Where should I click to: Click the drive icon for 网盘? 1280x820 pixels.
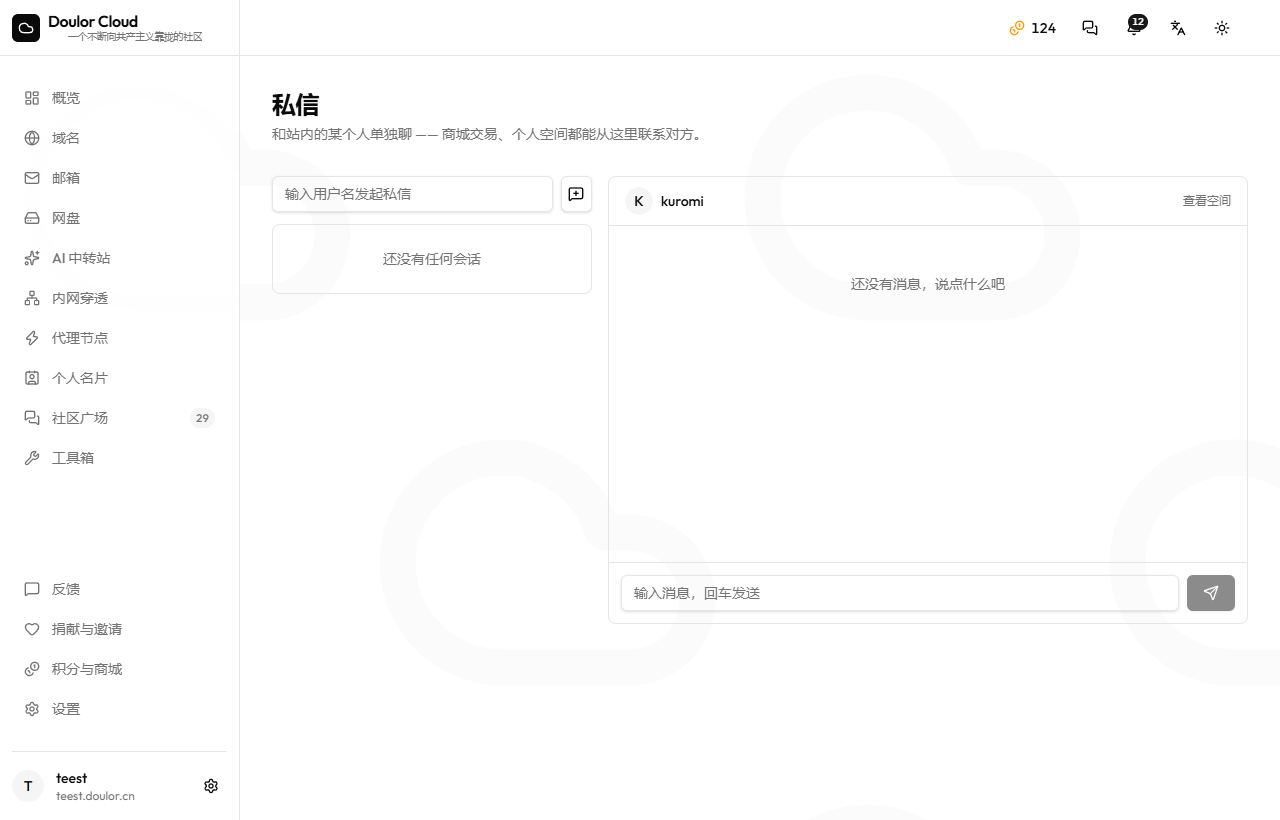tap(32, 218)
